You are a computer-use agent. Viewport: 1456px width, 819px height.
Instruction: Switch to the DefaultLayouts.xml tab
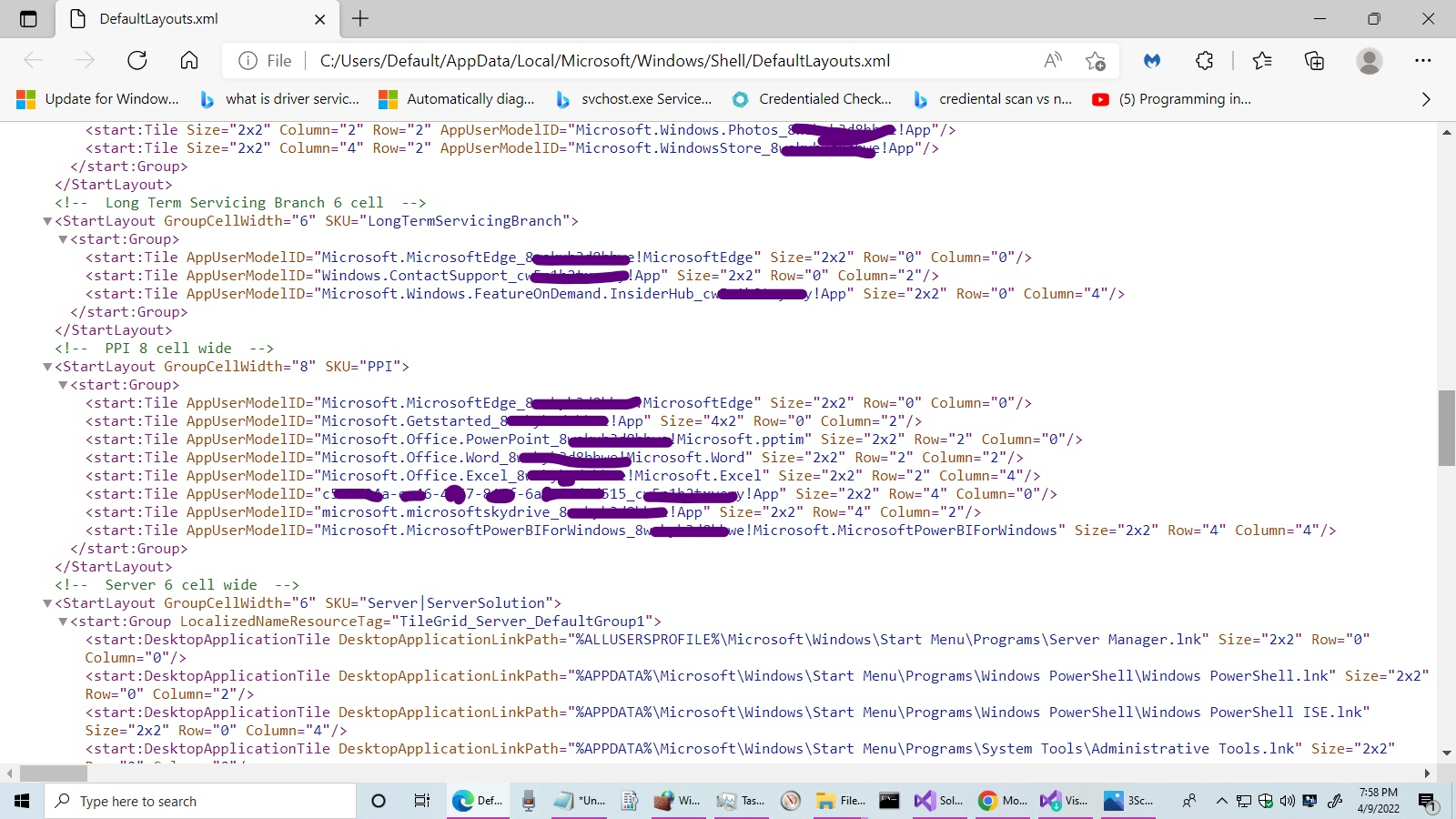pyautogui.click(x=197, y=19)
